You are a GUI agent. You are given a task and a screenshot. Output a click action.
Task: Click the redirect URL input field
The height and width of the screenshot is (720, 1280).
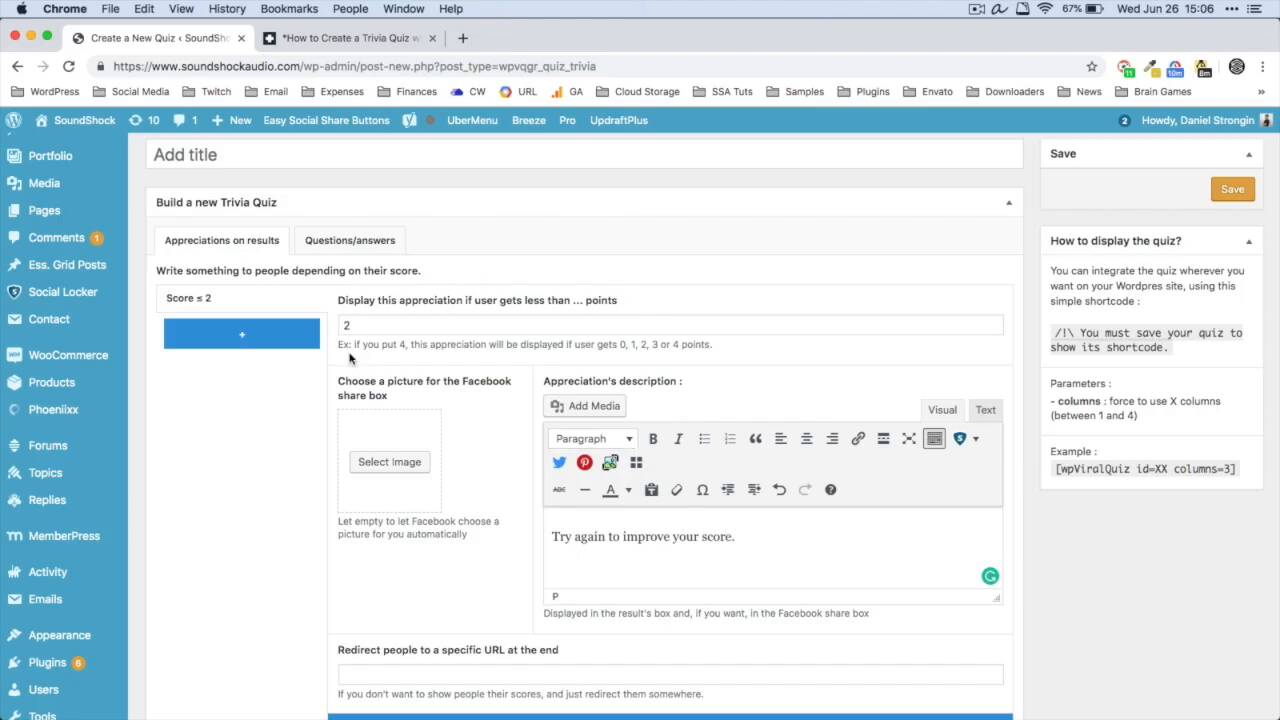(670, 675)
